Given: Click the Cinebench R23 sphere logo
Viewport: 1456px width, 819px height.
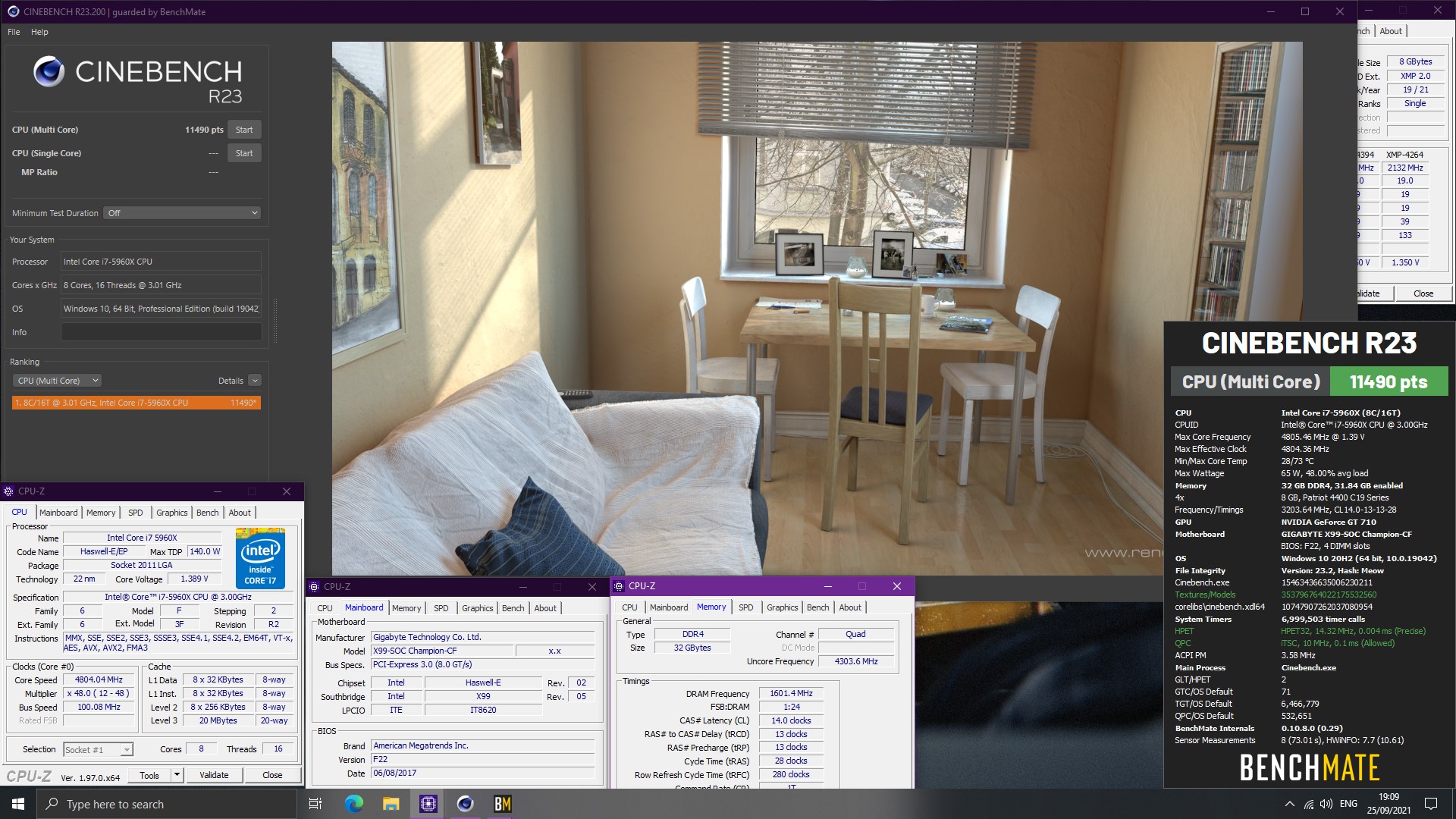Looking at the screenshot, I should click(49, 72).
